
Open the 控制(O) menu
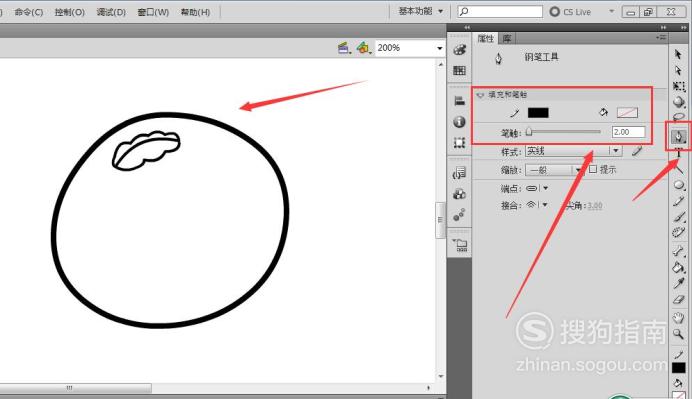tap(70, 12)
